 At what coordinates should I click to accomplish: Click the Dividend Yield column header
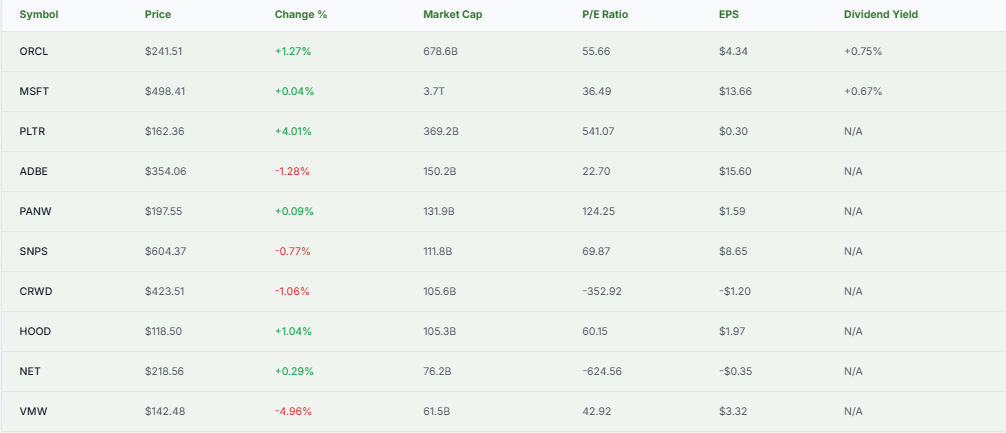click(x=880, y=15)
